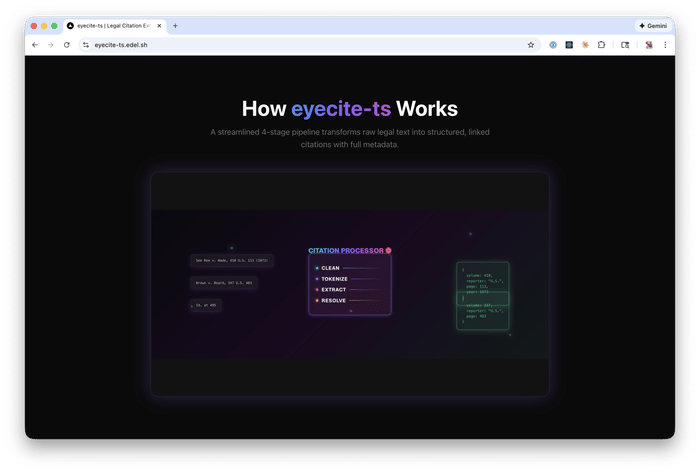
Task: Reload the eyecite-ts page
Action: click(67, 45)
